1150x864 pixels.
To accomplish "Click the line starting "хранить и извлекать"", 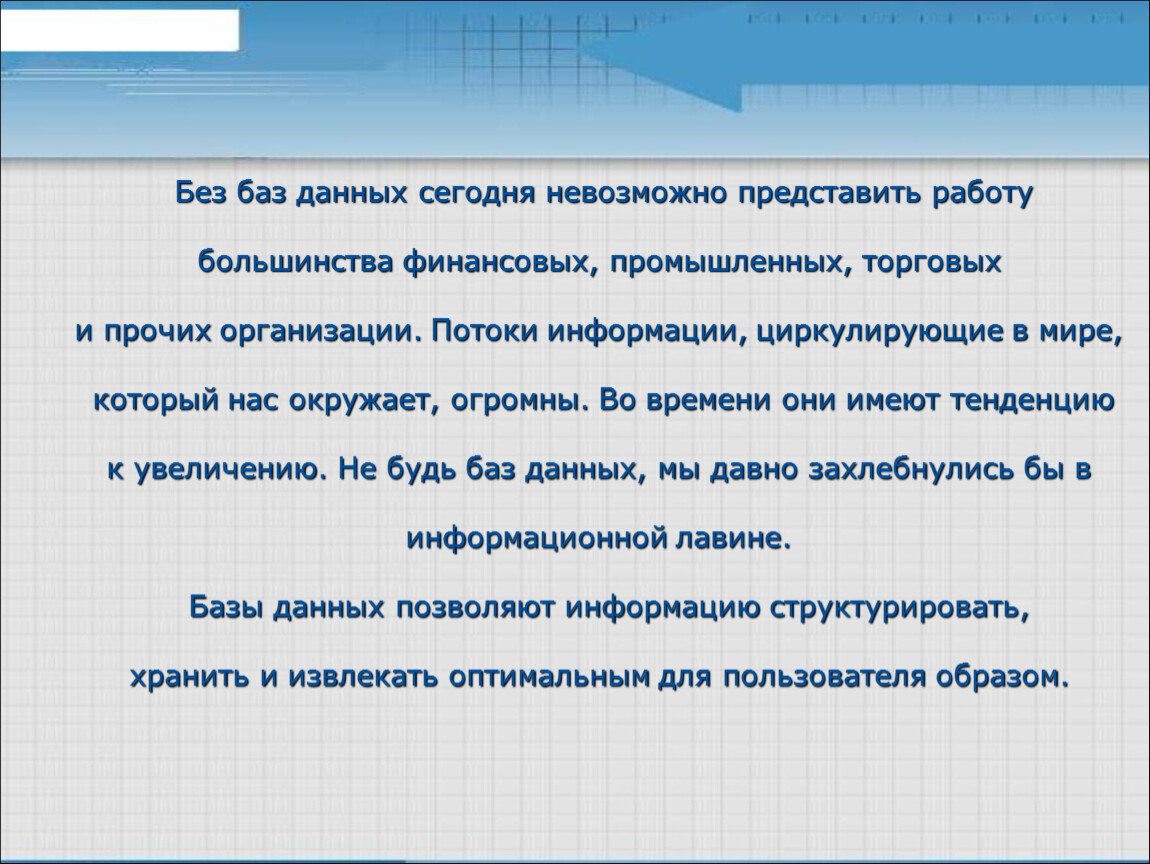I will coord(599,676).
